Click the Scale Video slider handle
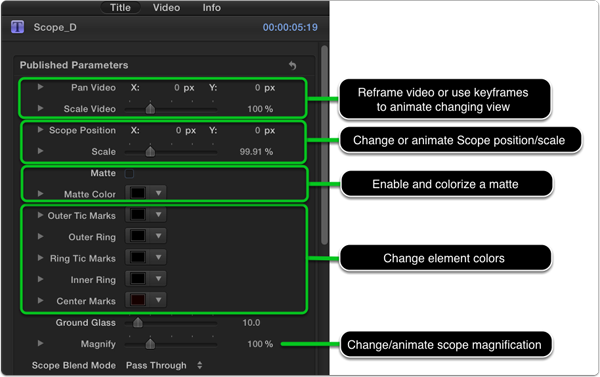 click(x=150, y=109)
